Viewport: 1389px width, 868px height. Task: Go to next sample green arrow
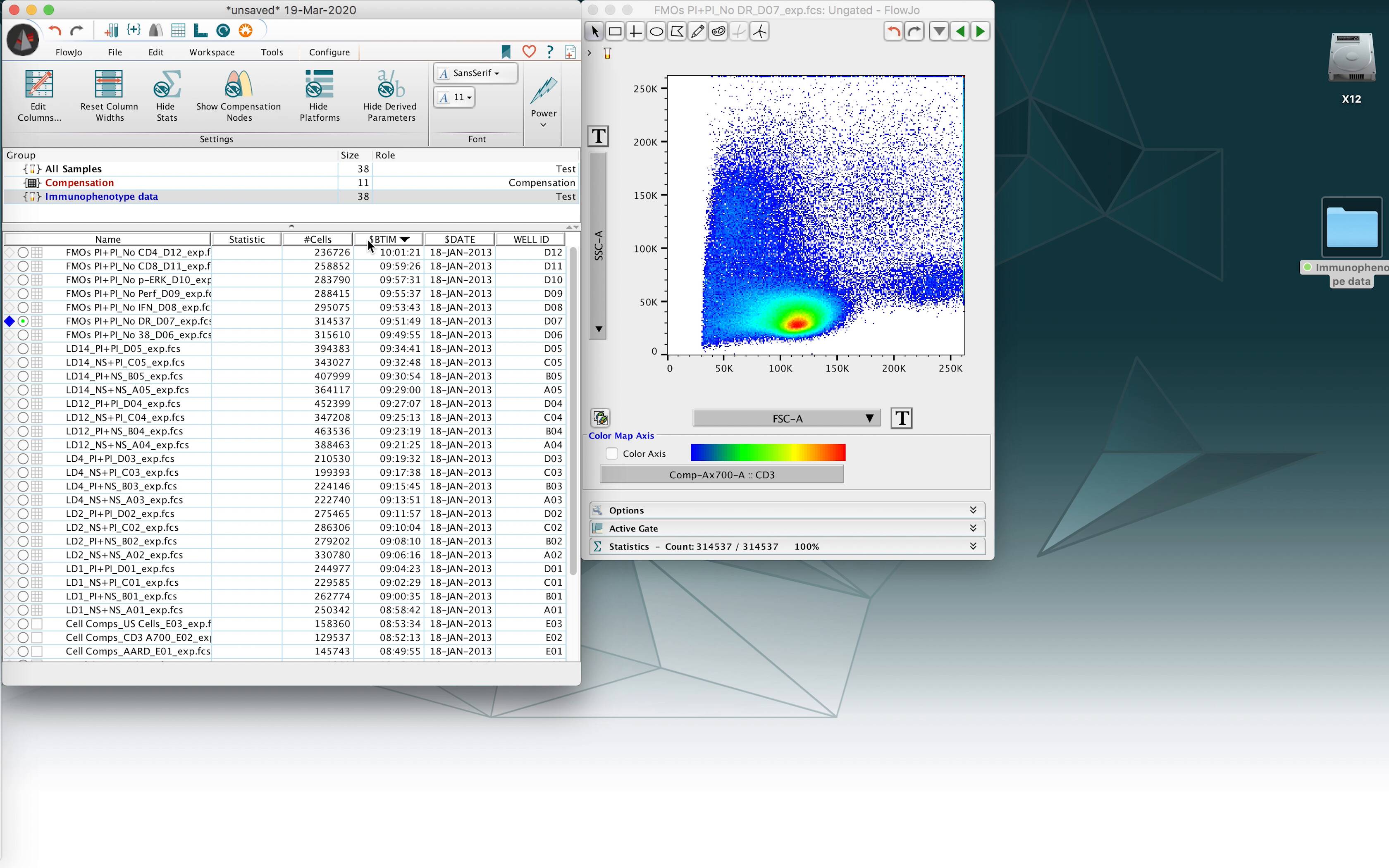[x=980, y=31]
